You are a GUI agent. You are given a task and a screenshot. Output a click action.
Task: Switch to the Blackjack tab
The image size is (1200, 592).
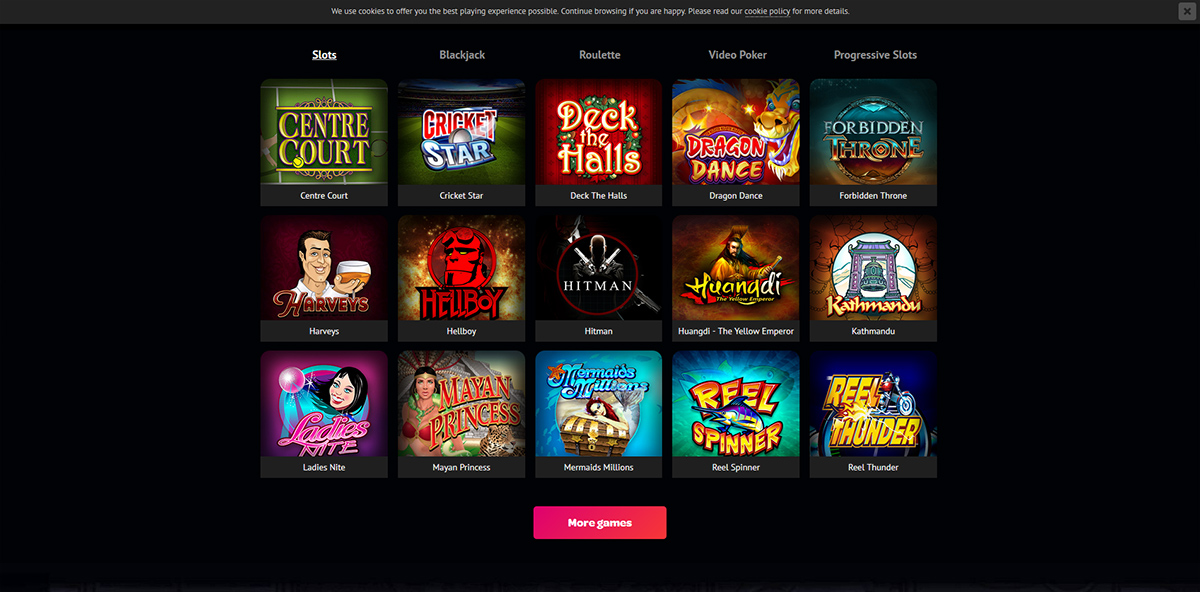point(462,55)
